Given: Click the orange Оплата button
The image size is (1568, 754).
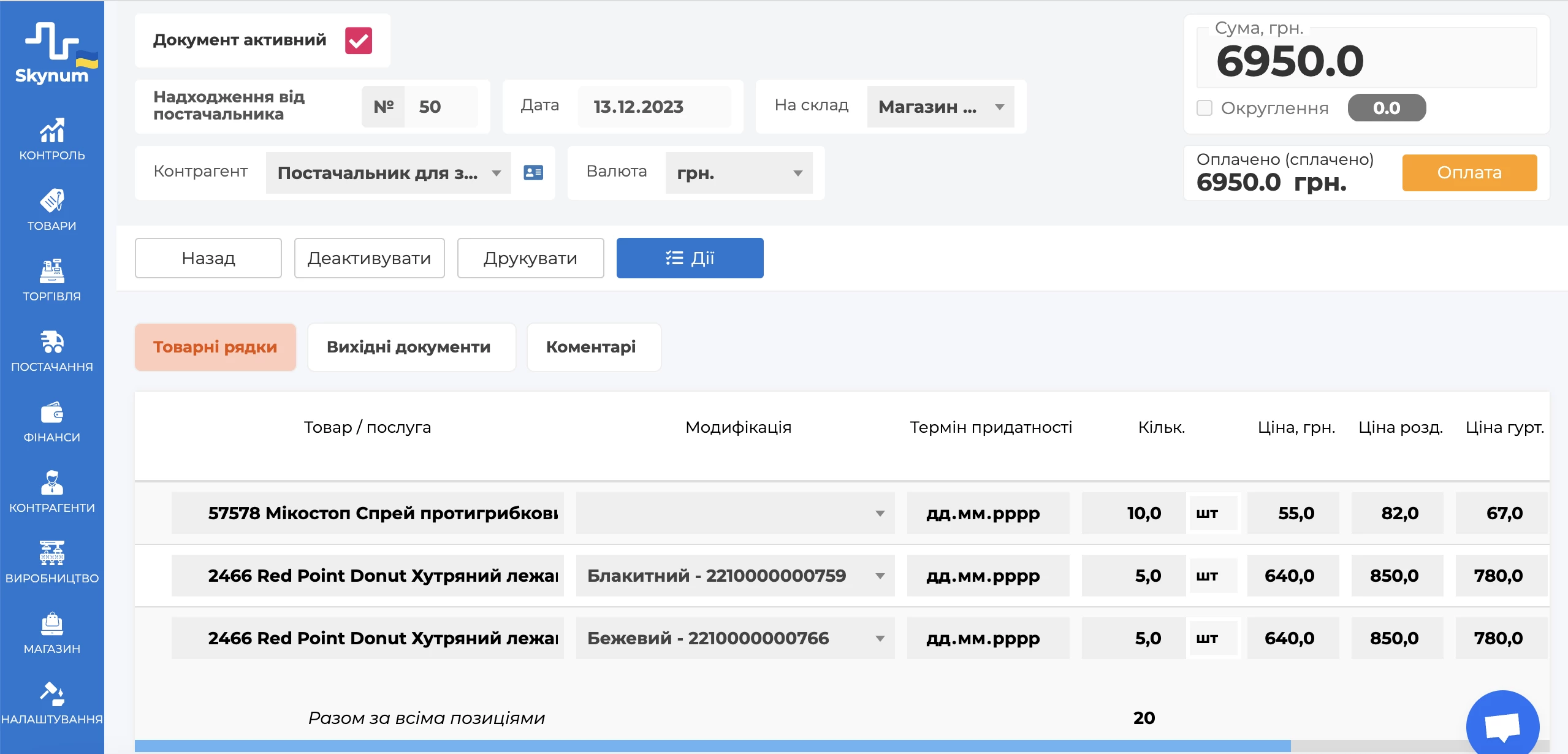Looking at the screenshot, I should (1469, 173).
